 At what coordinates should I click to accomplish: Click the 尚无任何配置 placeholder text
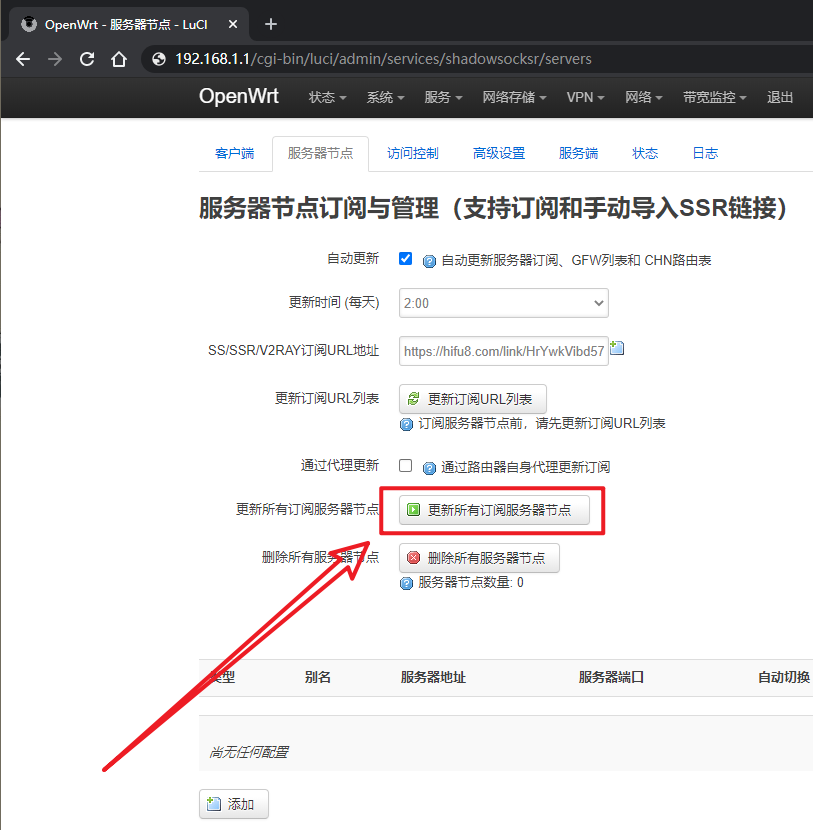tap(249, 752)
